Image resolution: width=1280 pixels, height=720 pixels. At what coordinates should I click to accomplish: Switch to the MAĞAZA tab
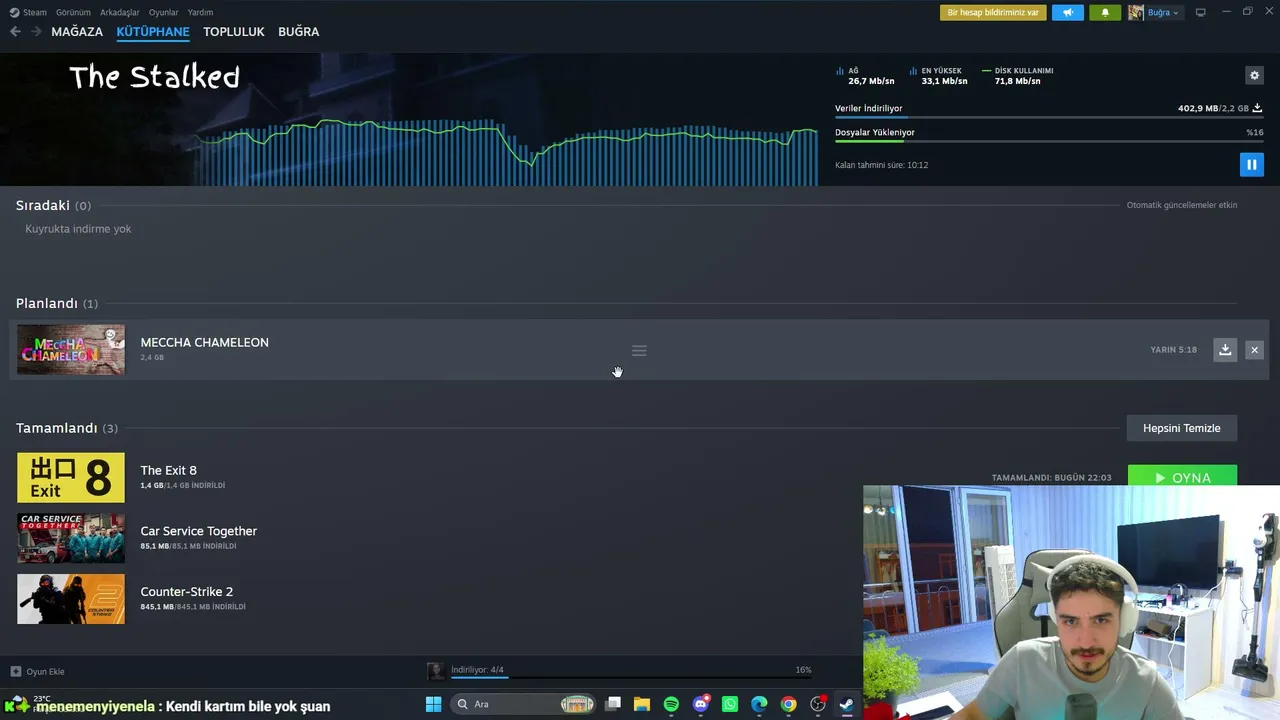pos(77,32)
